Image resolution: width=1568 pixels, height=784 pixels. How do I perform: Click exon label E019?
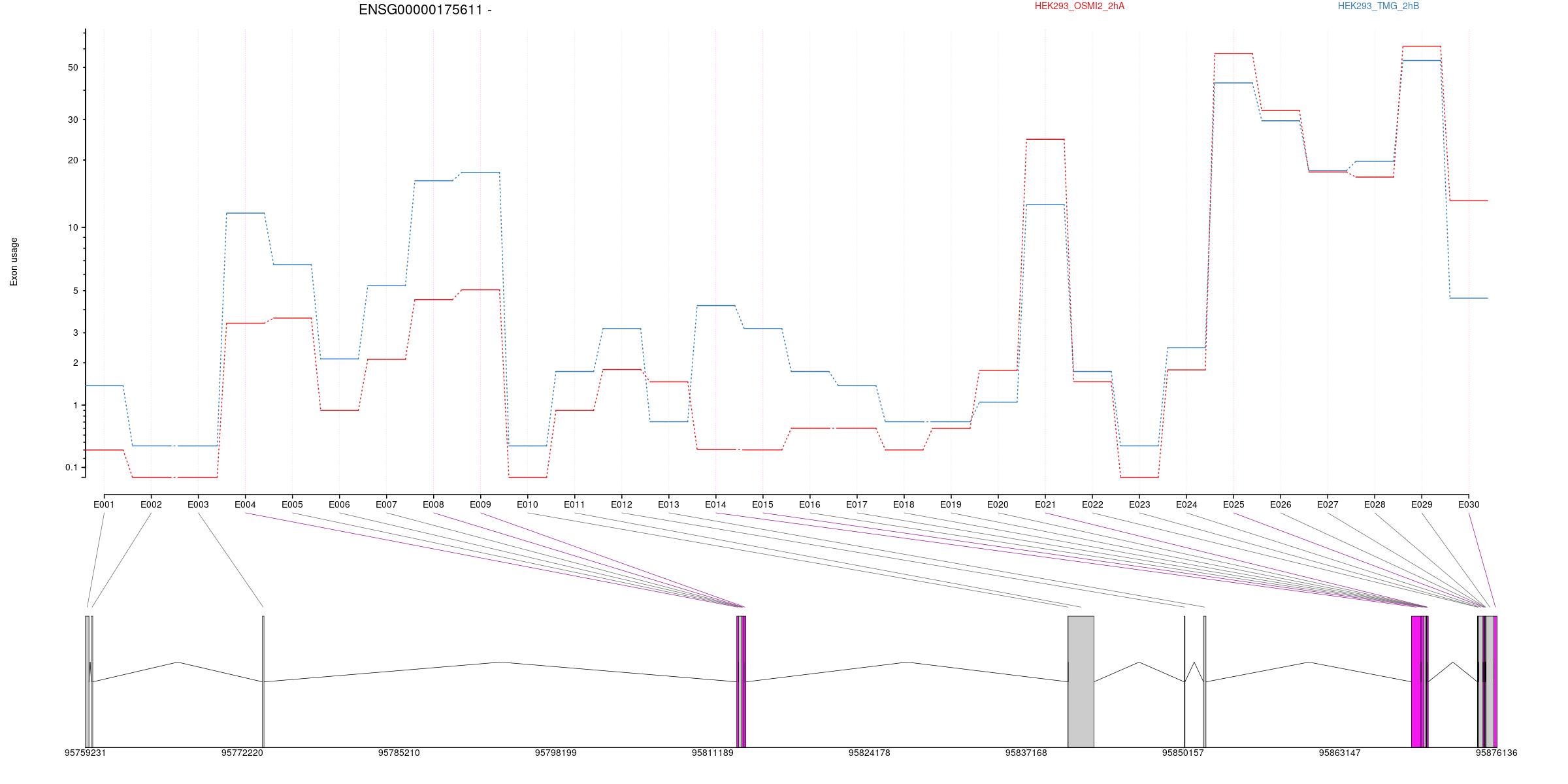(951, 504)
